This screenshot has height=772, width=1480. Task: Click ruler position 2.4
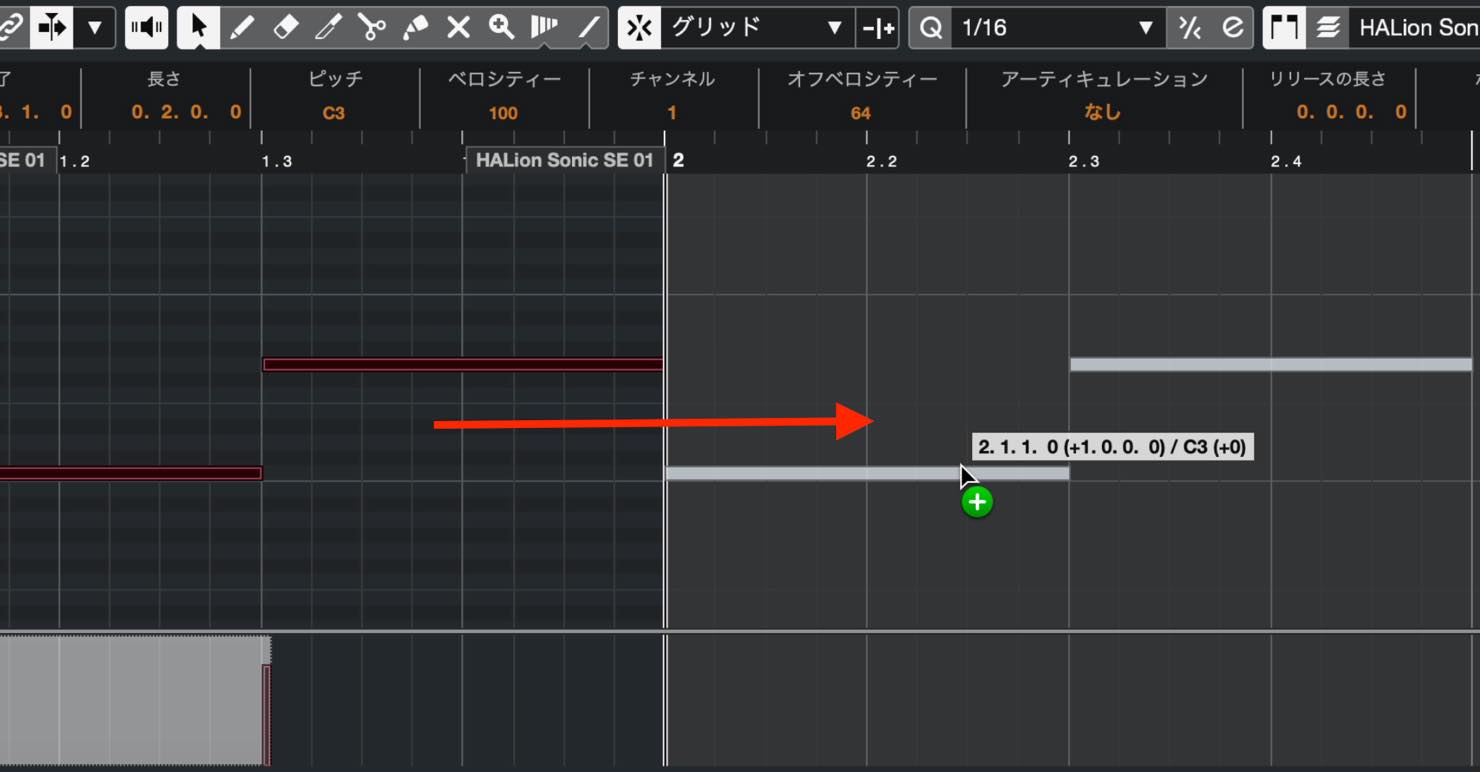coord(1287,161)
